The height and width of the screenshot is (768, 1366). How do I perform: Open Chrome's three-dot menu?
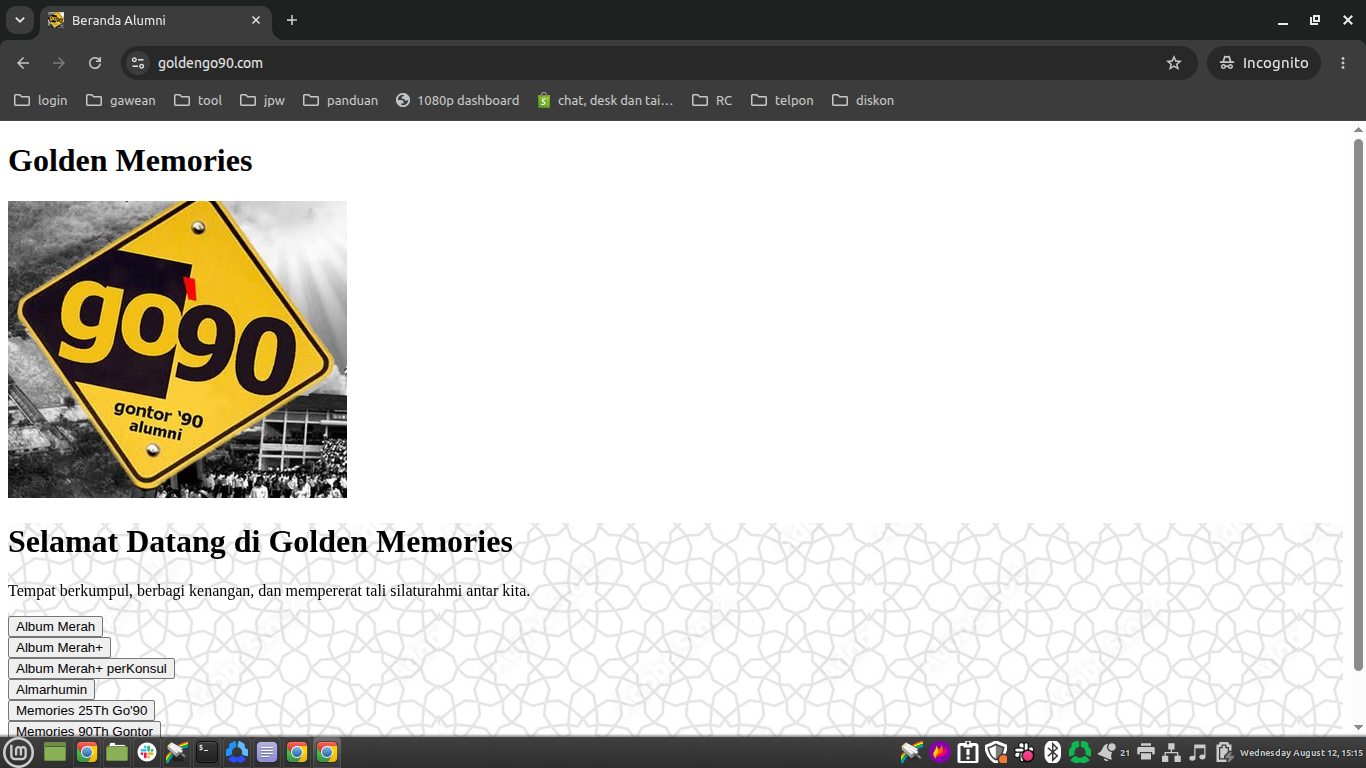(x=1343, y=63)
